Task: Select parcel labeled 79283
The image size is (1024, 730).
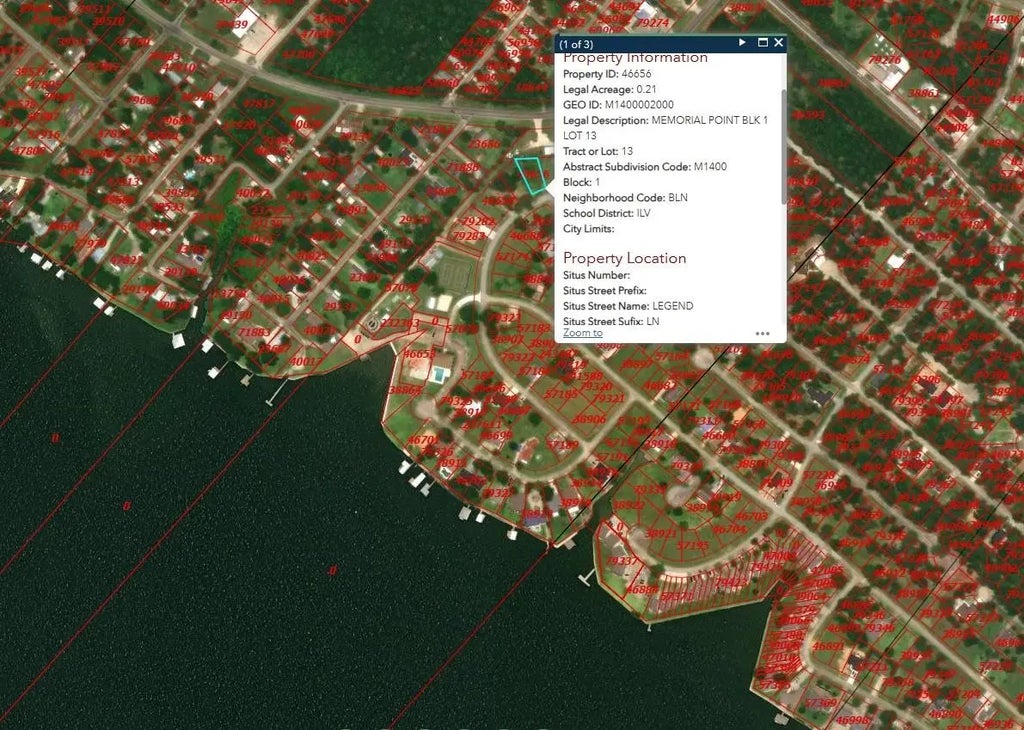Action: tap(467, 237)
